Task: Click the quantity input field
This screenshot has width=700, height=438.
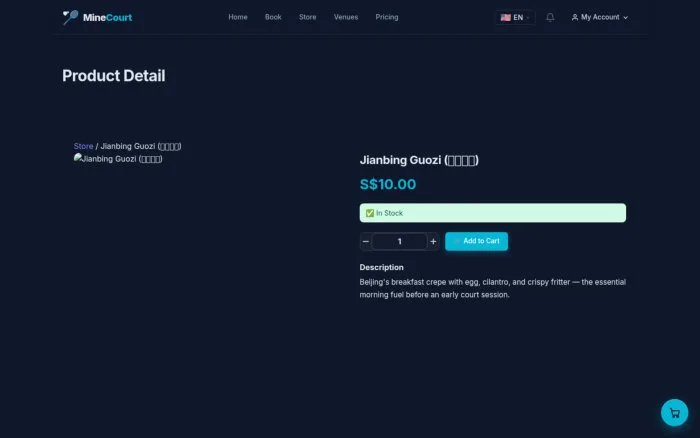Action: click(399, 242)
